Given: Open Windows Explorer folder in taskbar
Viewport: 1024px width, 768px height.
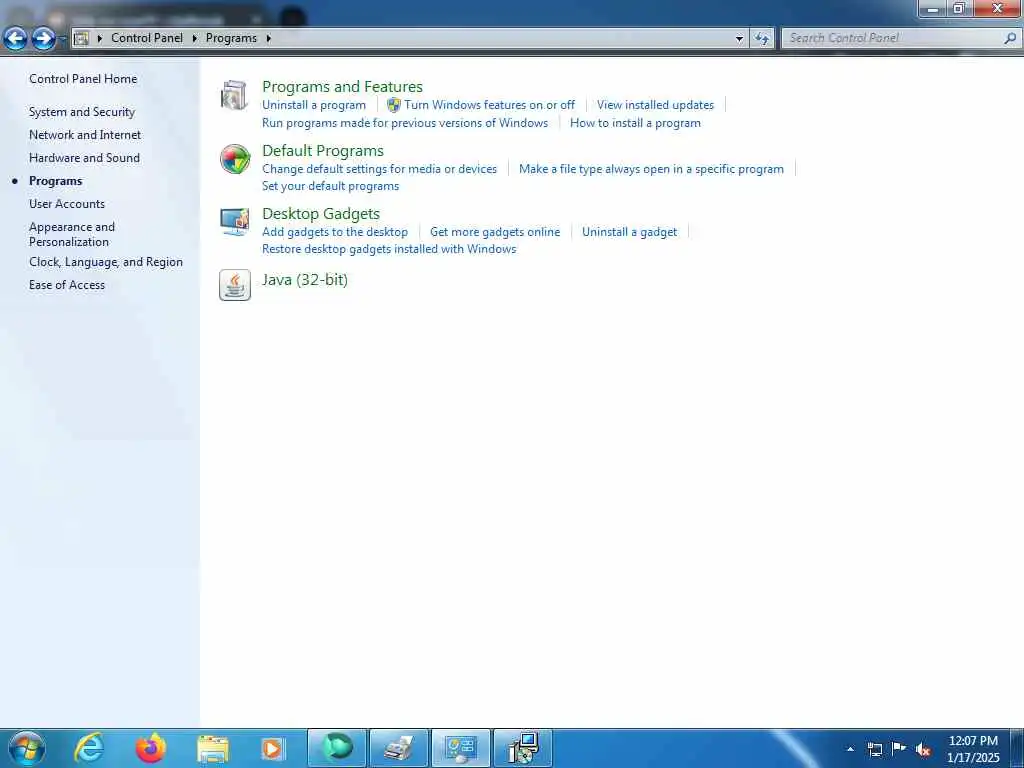Looking at the screenshot, I should coord(213,749).
